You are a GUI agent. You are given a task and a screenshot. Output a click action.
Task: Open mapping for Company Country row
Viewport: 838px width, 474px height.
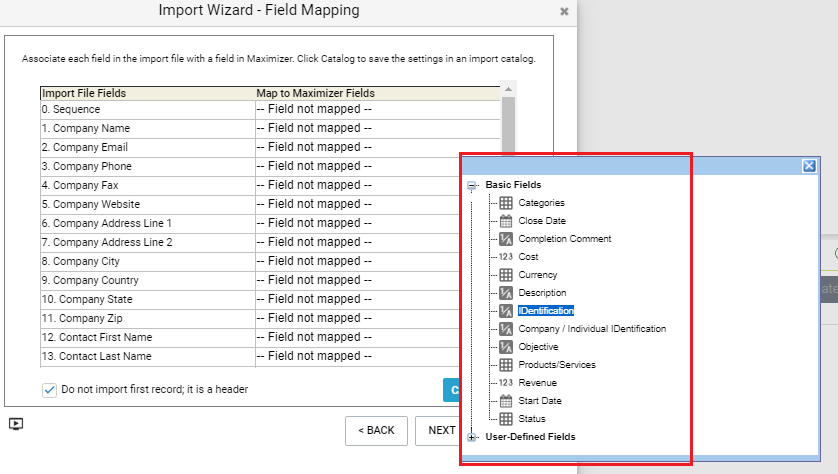(x=358, y=280)
